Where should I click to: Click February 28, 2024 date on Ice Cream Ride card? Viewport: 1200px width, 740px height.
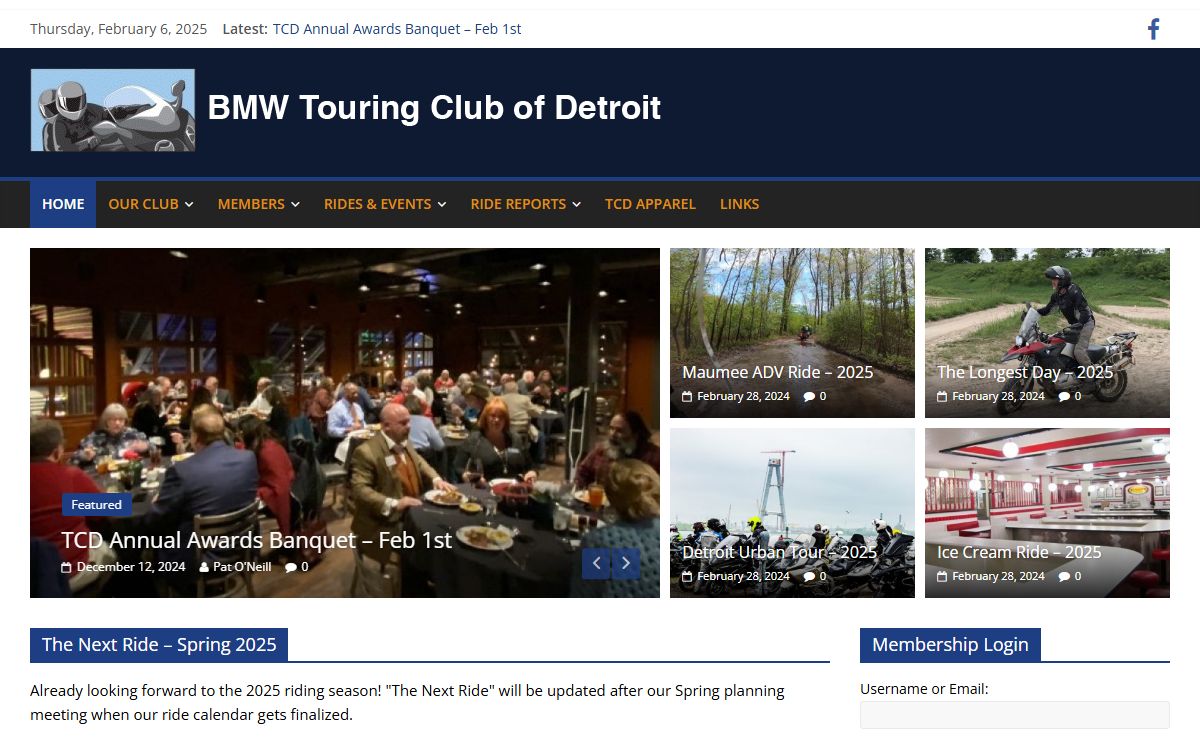tap(999, 577)
